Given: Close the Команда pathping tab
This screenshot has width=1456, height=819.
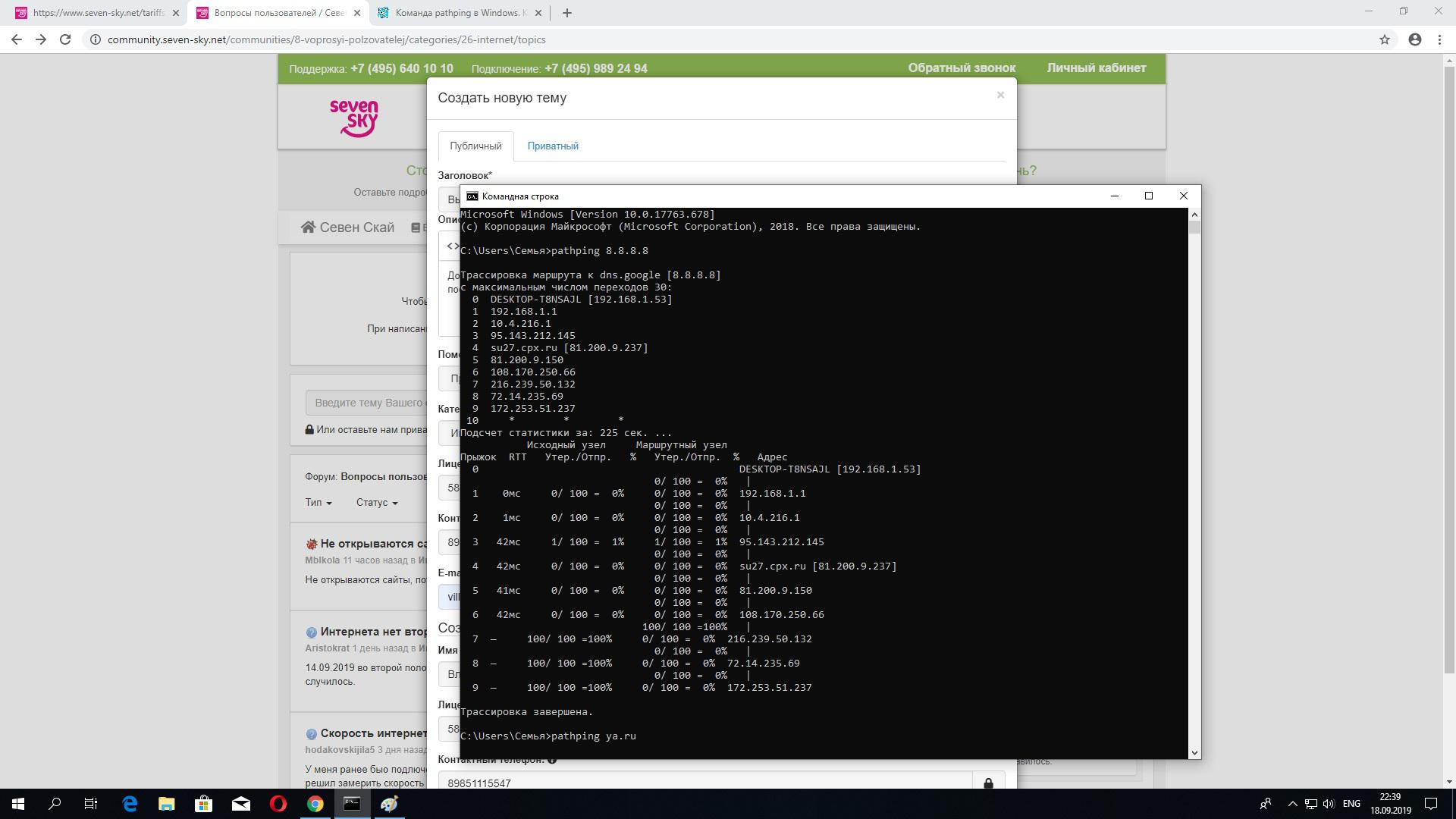Looking at the screenshot, I should [x=537, y=13].
